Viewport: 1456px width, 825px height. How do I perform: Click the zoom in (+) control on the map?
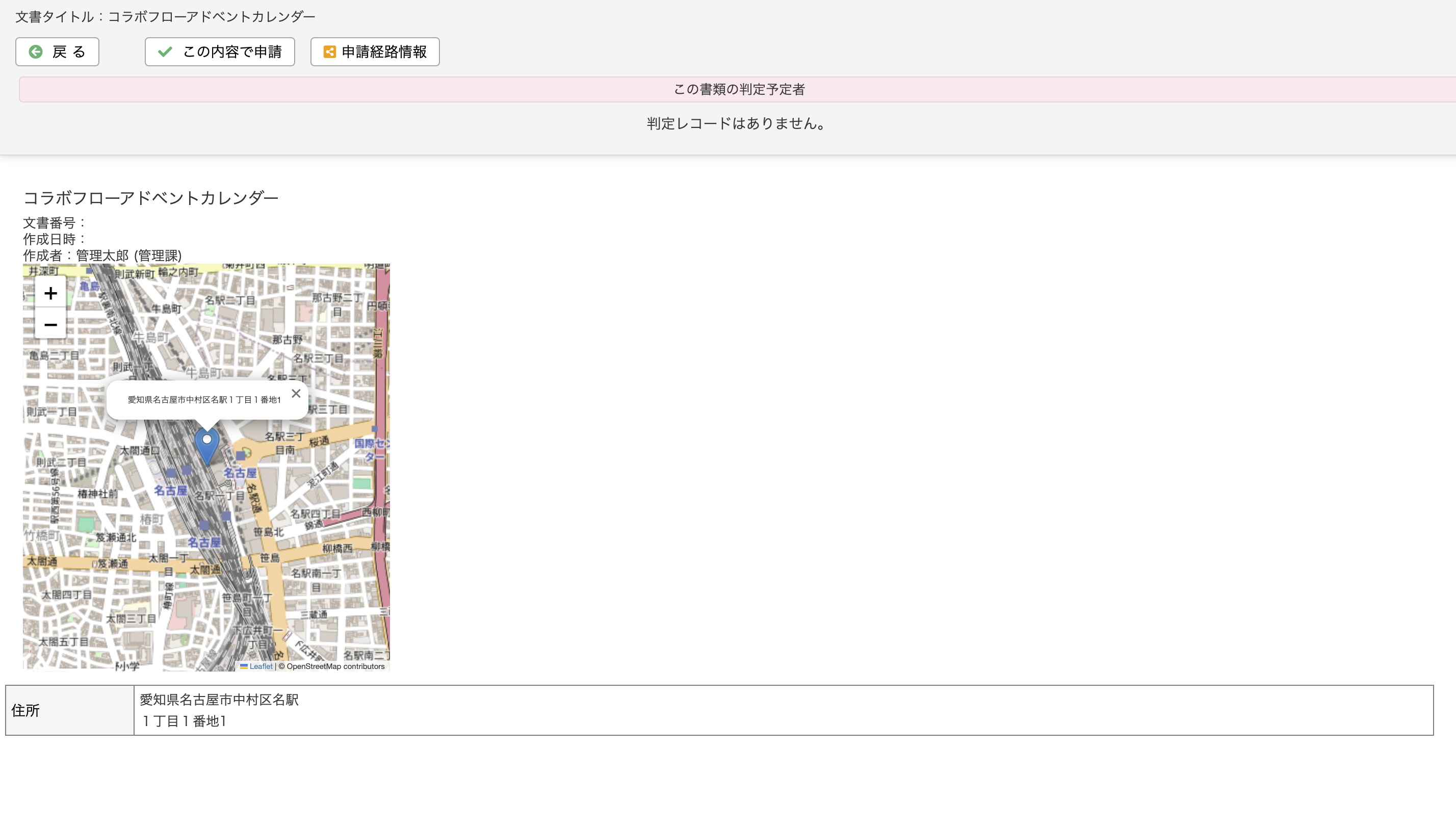click(50, 294)
